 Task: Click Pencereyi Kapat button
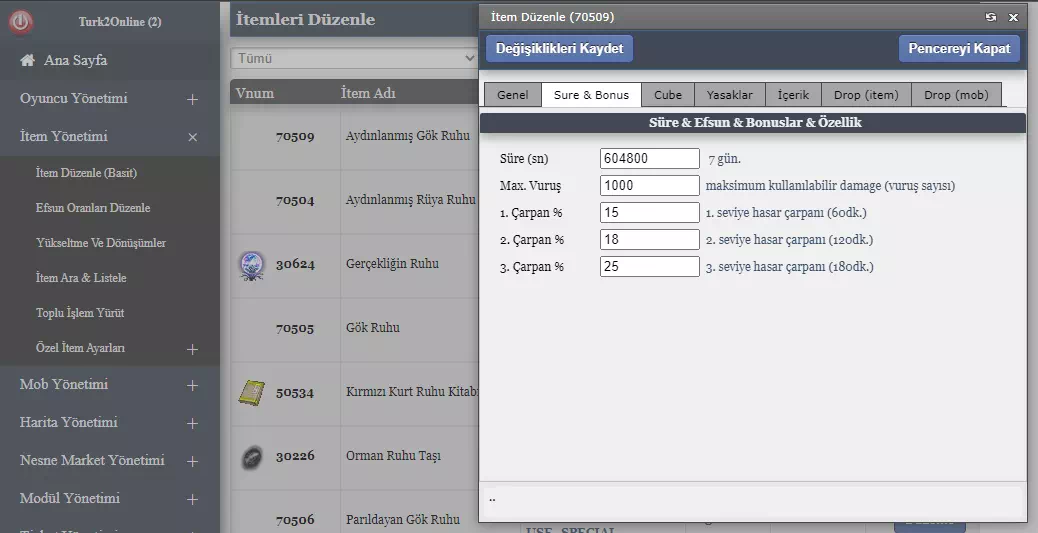(959, 49)
